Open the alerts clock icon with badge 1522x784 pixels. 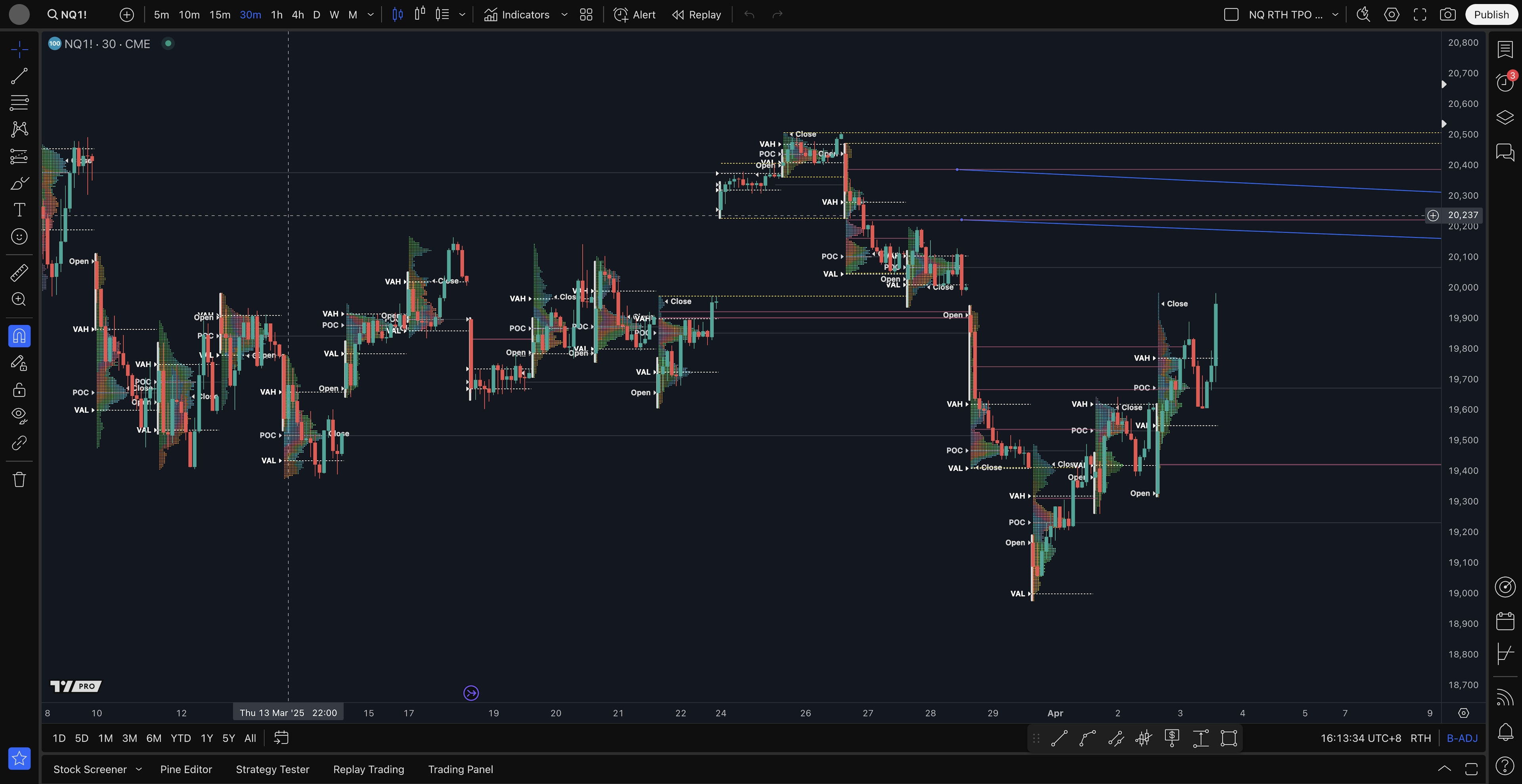tap(1505, 83)
